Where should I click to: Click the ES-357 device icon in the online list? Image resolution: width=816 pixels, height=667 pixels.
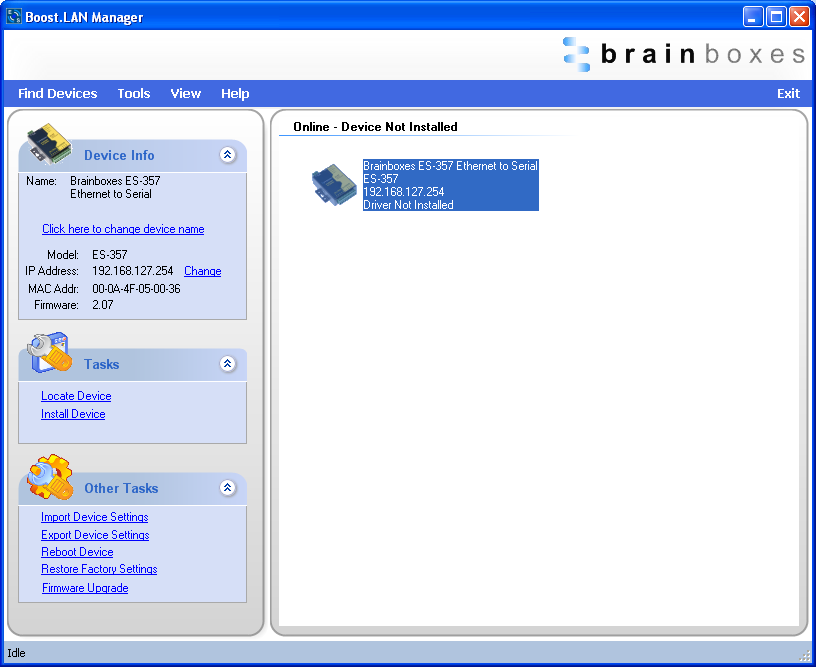pos(334,185)
